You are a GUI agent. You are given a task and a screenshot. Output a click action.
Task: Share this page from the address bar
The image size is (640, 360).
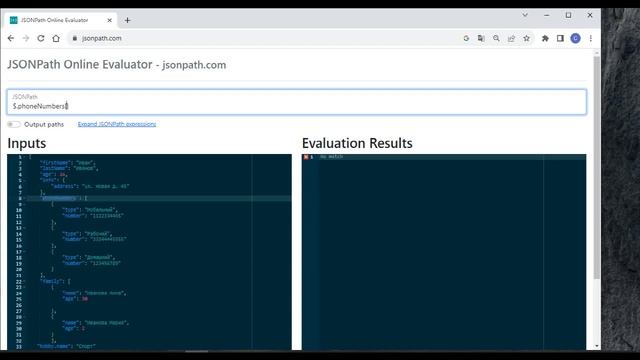(x=511, y=38)
